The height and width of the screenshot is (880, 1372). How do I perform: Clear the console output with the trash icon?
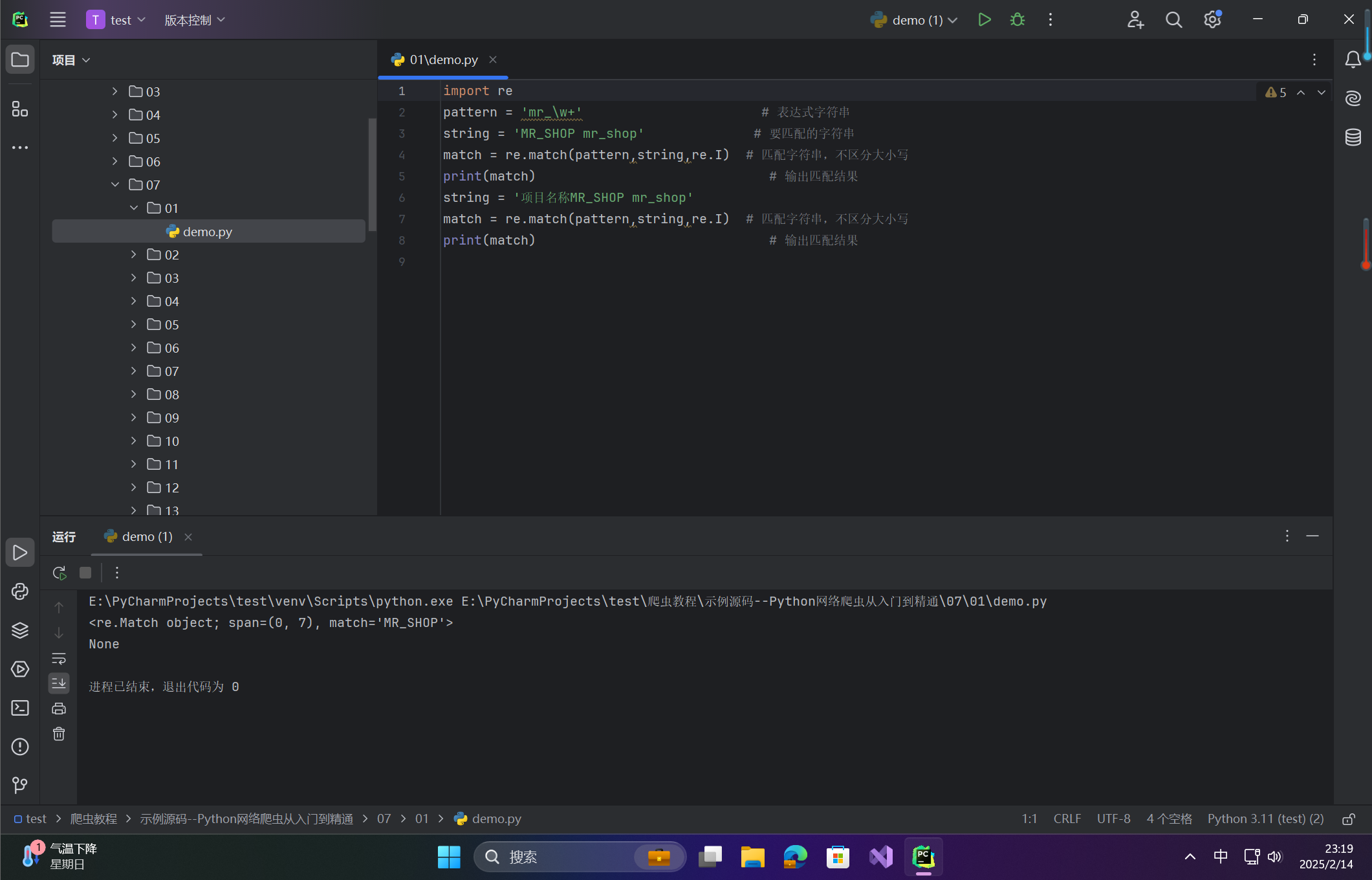[x=59, y=734]
